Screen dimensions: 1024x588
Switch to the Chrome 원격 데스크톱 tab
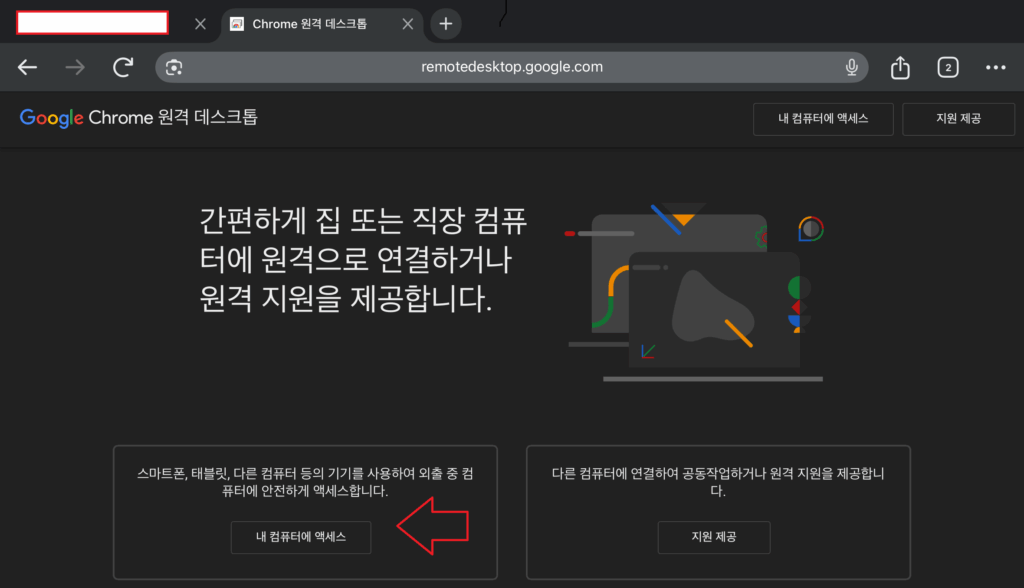click(x=323, y=25)
